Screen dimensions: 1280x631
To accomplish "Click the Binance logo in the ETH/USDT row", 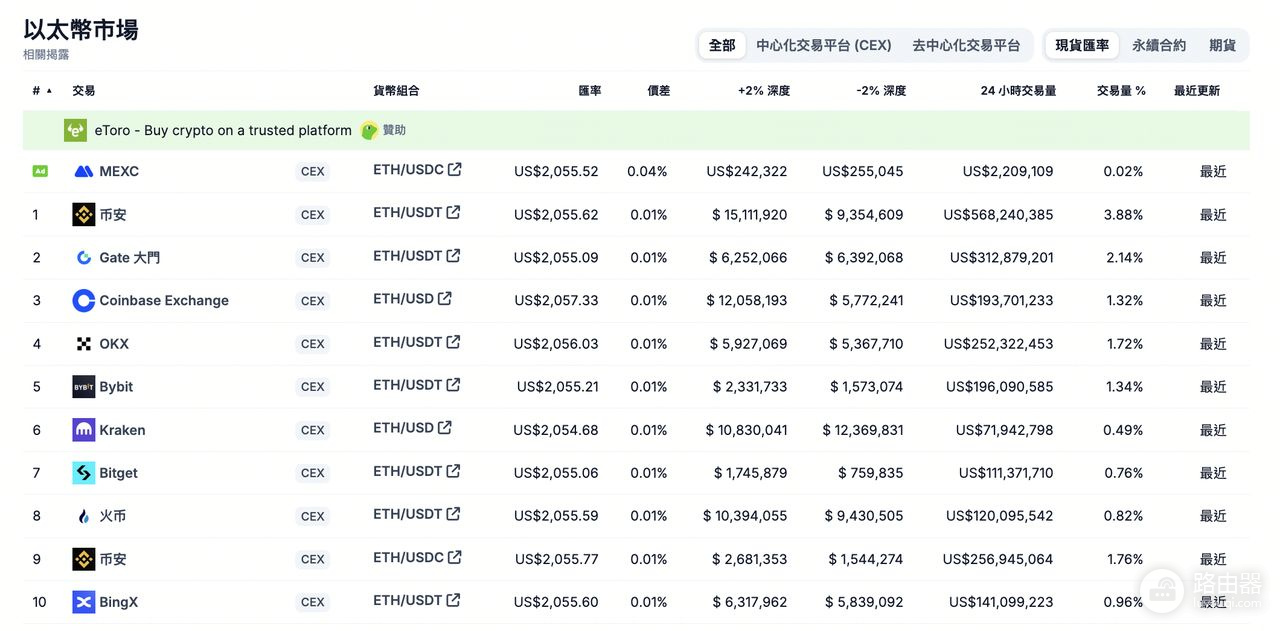I will (84, 214).
